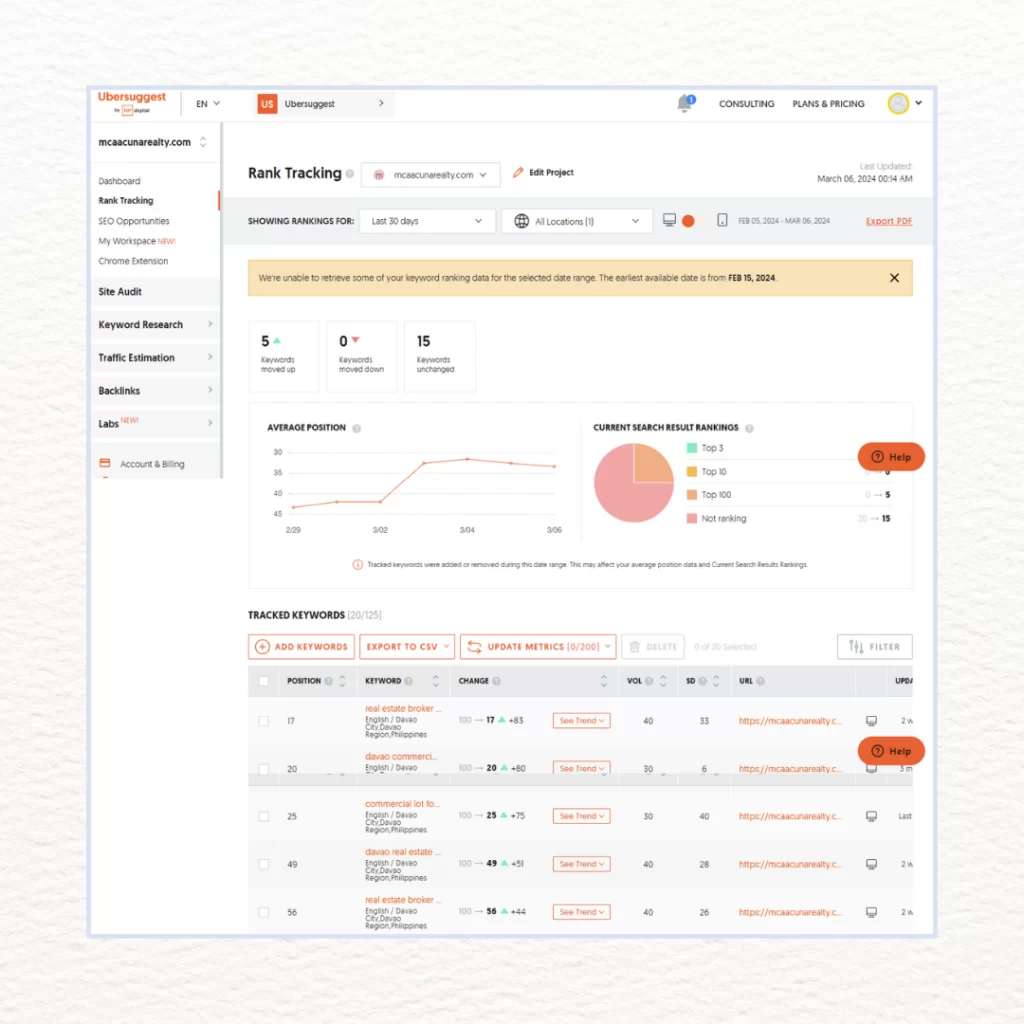Open SEO Opportunities in sidebar
The width and height of the screenshot is (1024, 1024).
[134, 221]
